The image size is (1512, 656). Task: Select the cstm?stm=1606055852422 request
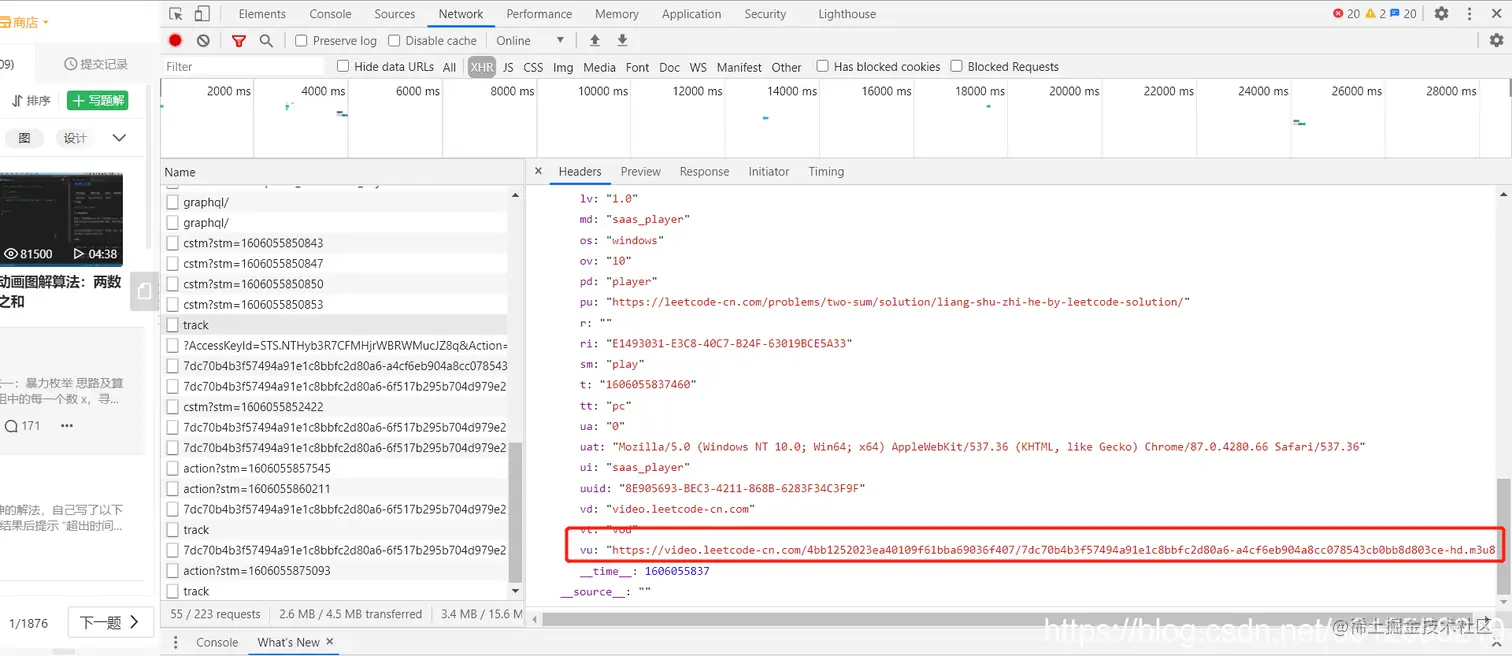coord(335,407)
